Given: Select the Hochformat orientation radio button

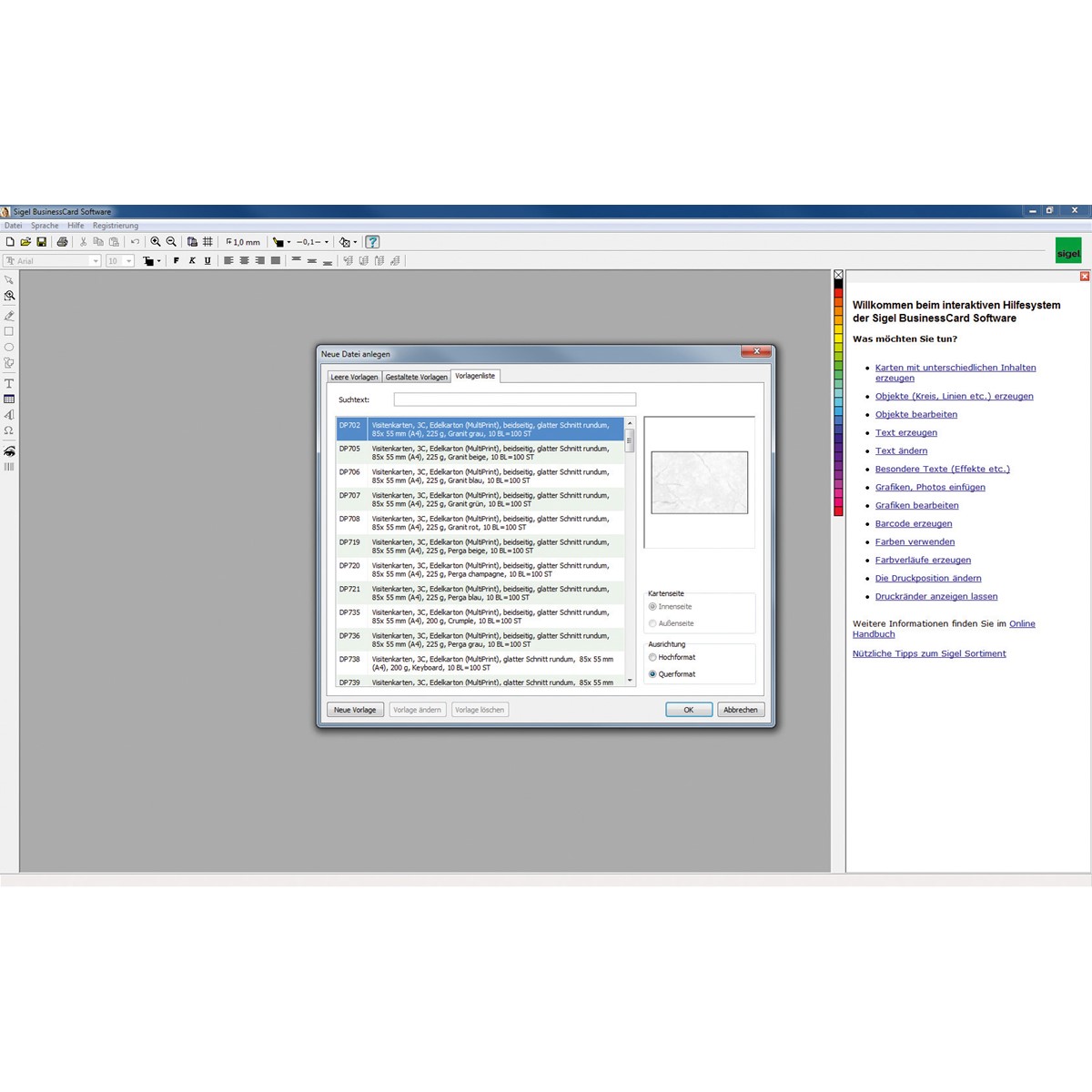Looking at the screenshot, I should (652, 657).
